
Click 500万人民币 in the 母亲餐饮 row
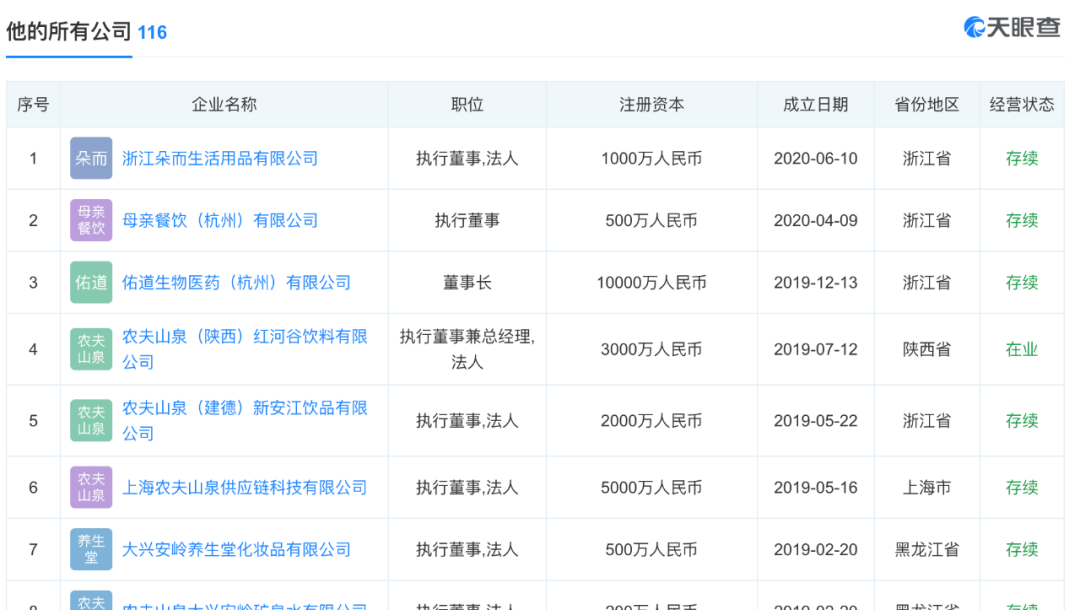[652, 220]
